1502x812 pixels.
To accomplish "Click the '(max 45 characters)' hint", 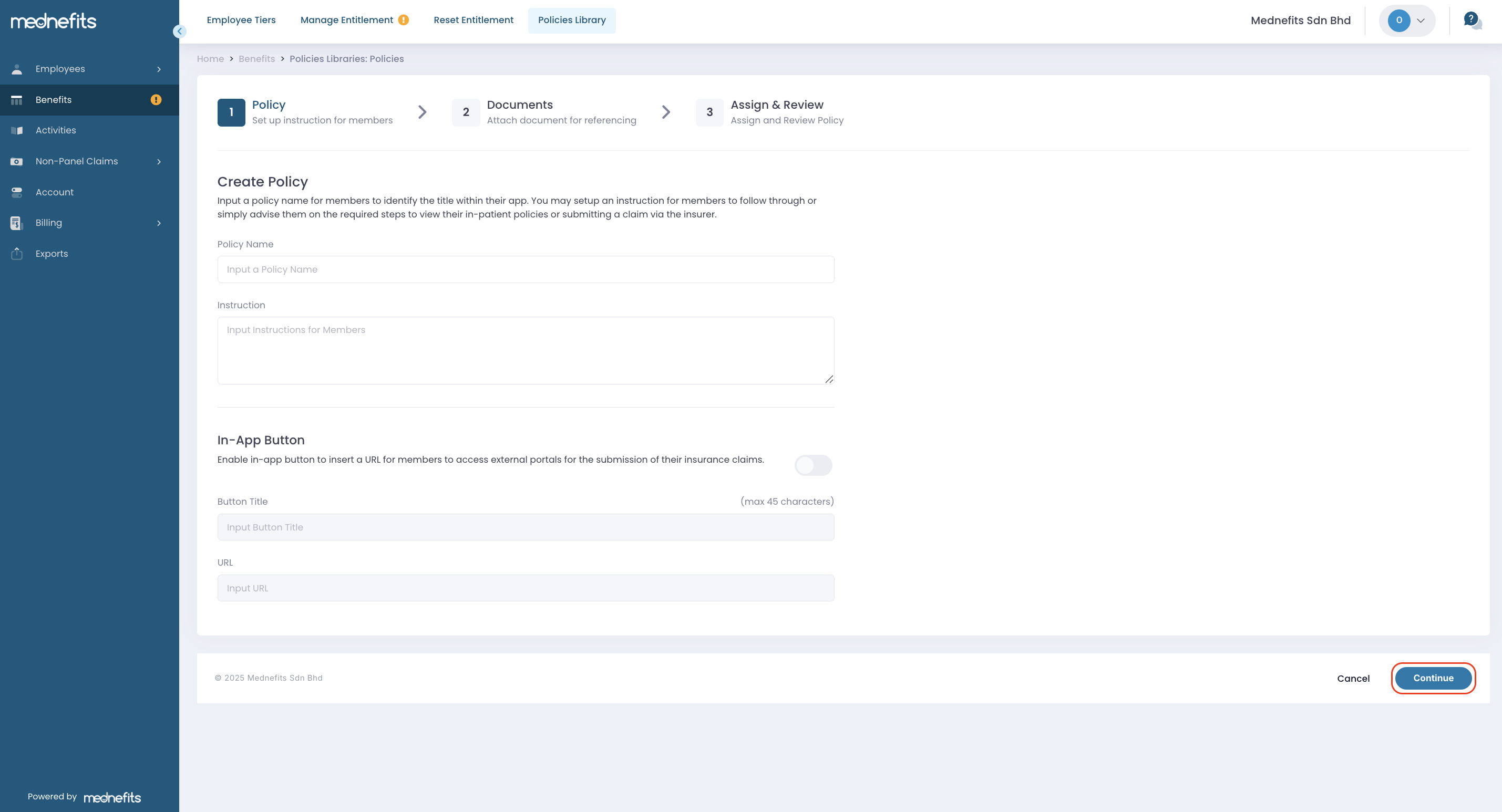I will tap(787, 501).
